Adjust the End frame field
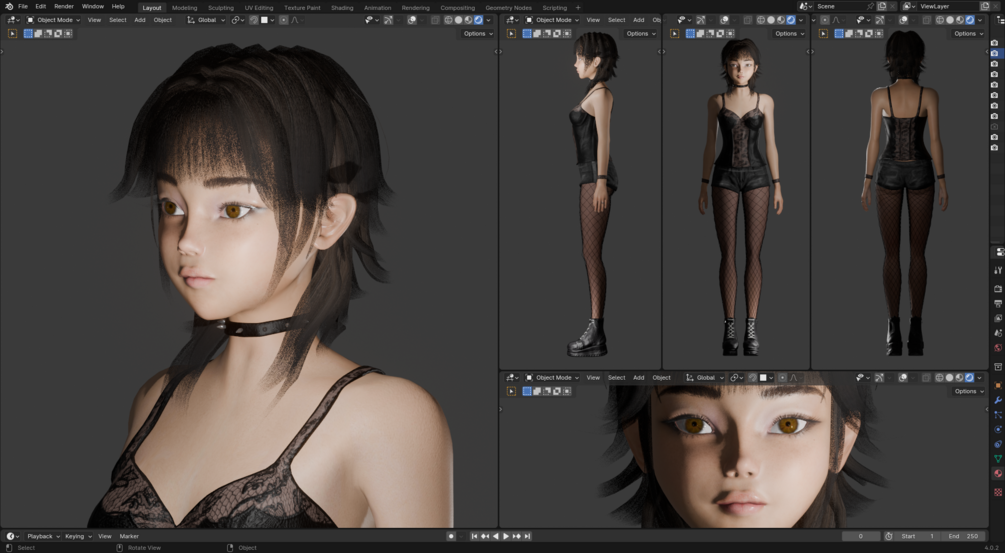 click(x=963, y=536)
